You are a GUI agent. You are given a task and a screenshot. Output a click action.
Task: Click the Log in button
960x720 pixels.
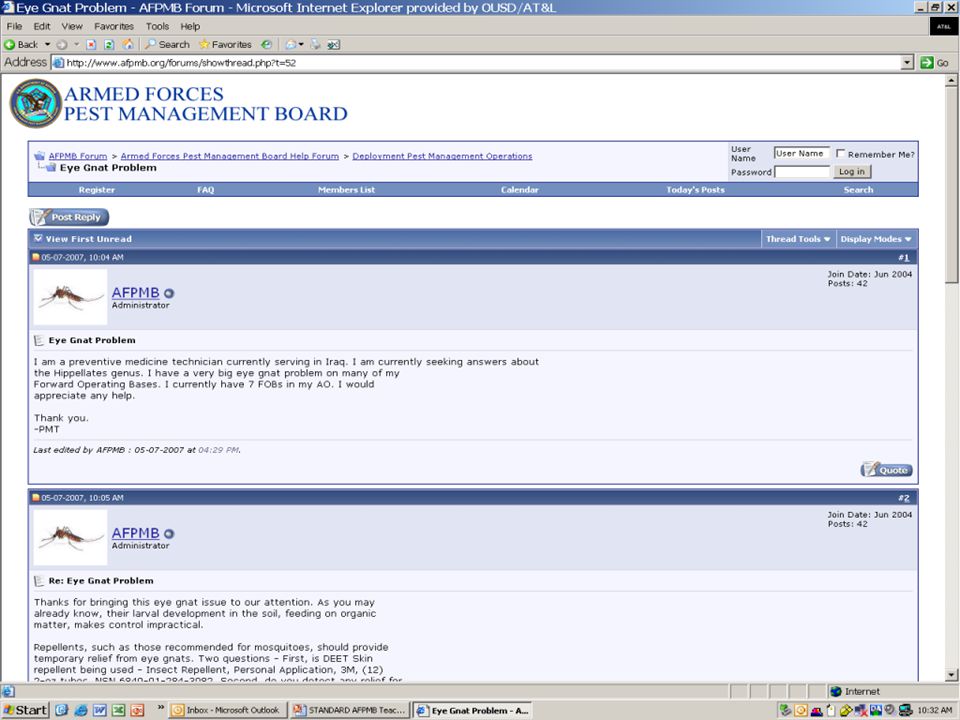pos(852,171)
